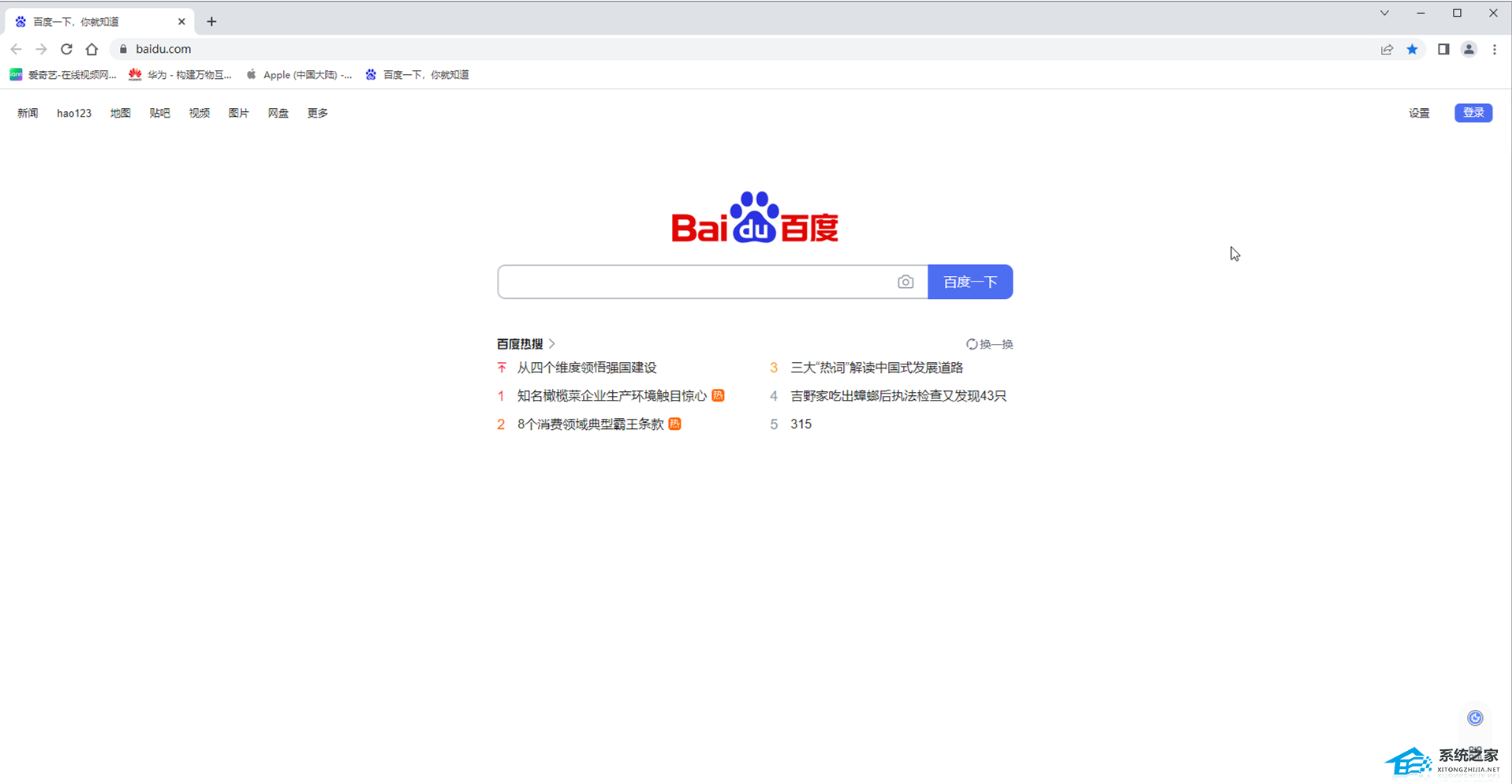This screenshot has width=1512, height=784.
Task: Open the 百度一下，你就知道 bookmark
Action: (417, 75)
